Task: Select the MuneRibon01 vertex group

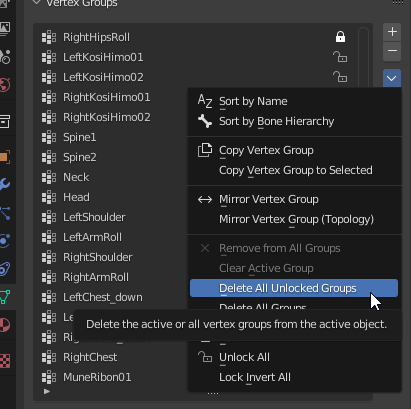Action: [x=97, y=377]
